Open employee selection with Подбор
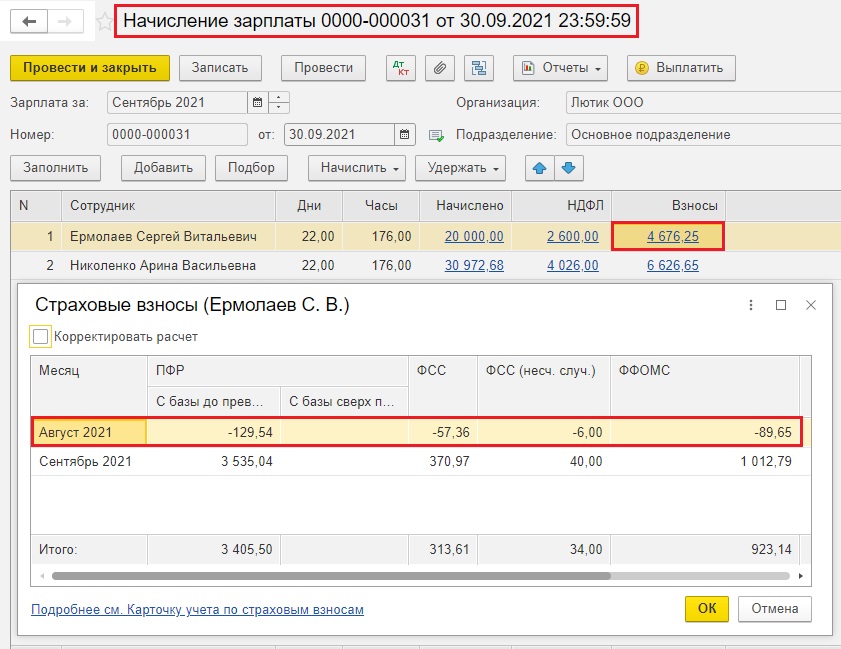Viewport: 841px width, 649px height. 251,168
